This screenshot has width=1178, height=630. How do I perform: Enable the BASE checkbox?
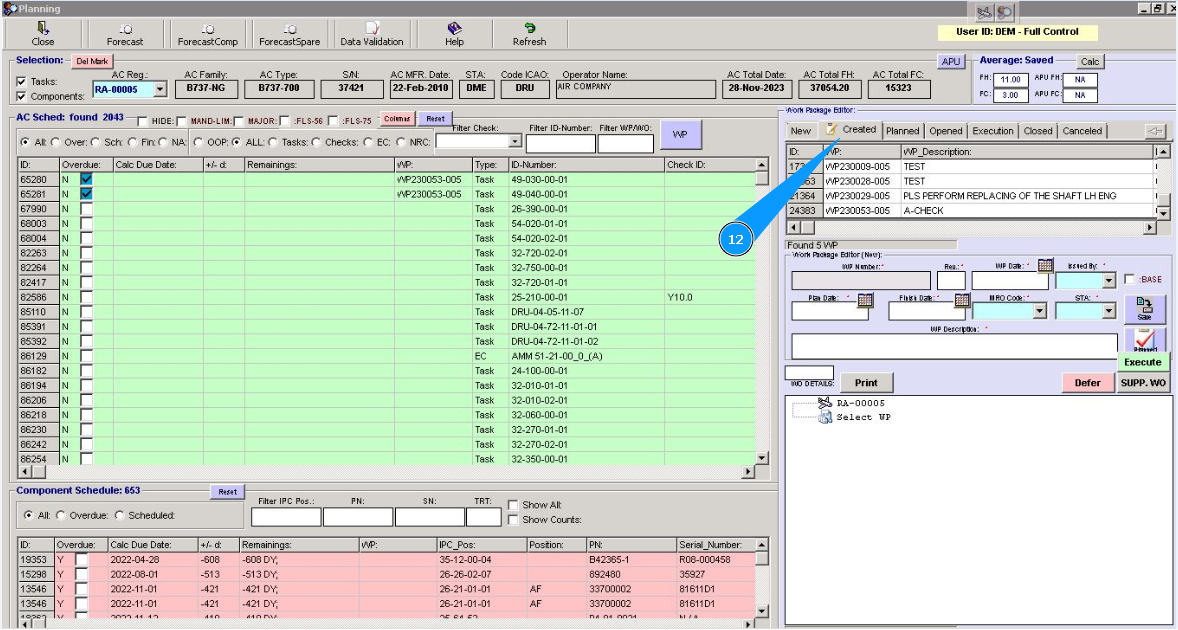(1130, 279)
